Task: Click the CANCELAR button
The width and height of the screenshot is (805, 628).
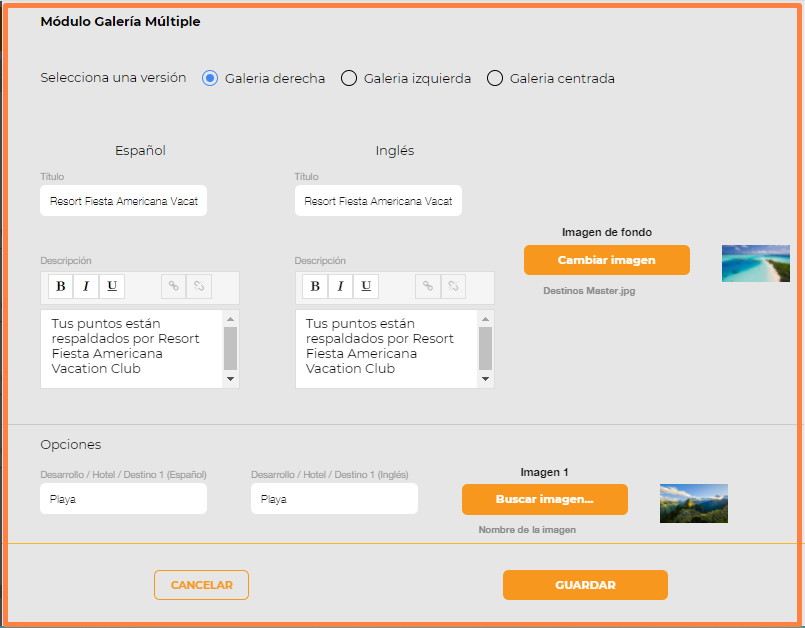Action: click(x=201, y=585)
